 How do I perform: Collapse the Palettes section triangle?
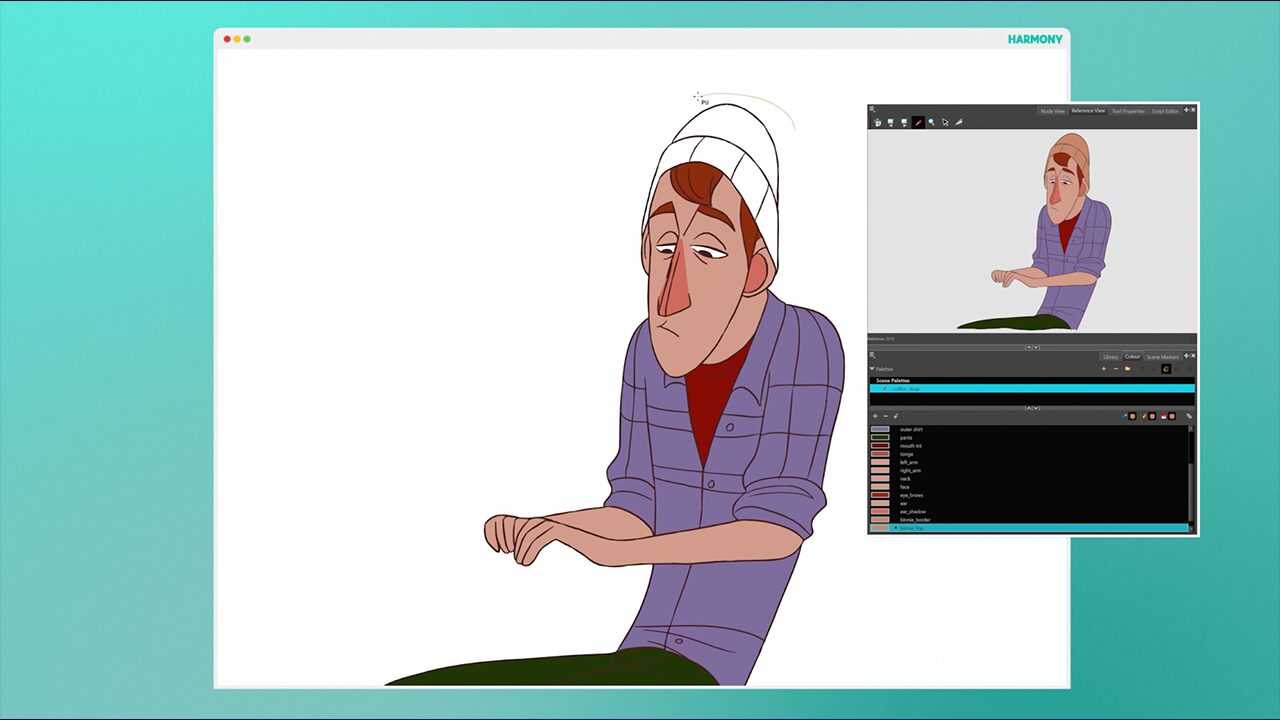[872, 369]
